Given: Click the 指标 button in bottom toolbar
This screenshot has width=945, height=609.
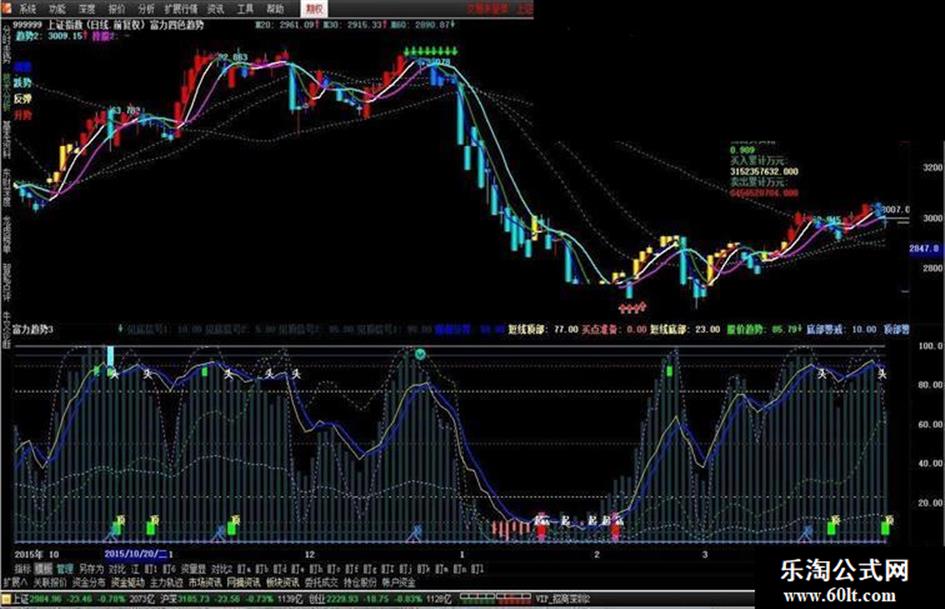Looking at the screenshot, I should [x=23, y=569].
